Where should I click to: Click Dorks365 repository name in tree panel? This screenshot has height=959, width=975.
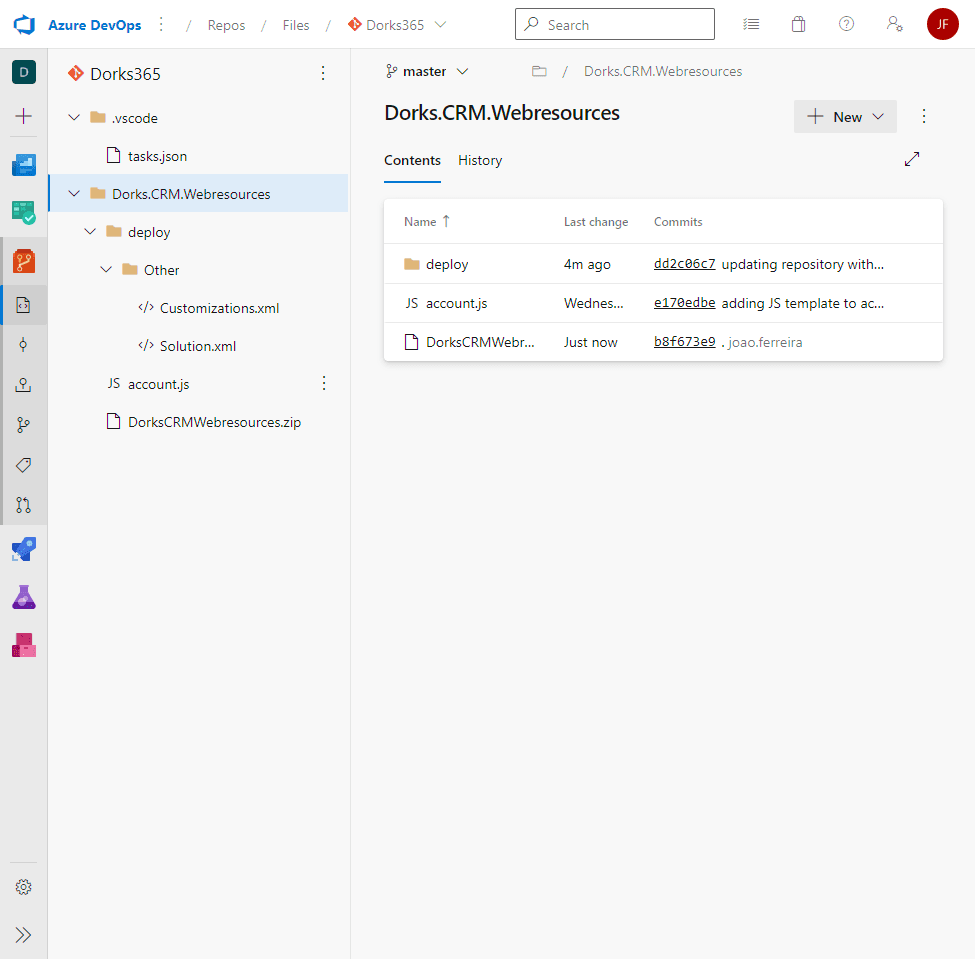pyautogui.click(x=126, y=74)
